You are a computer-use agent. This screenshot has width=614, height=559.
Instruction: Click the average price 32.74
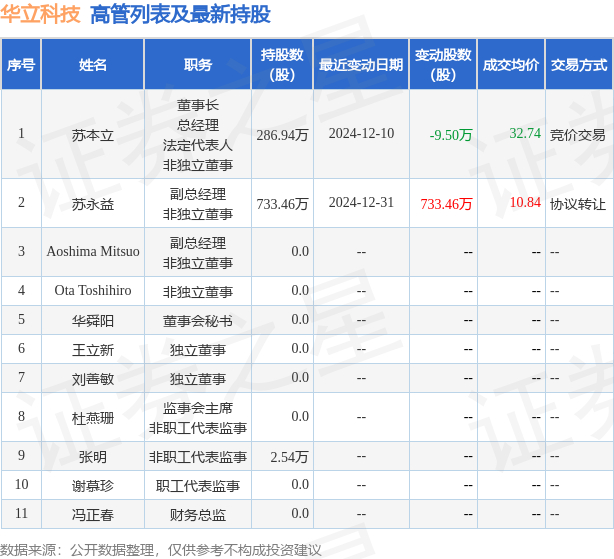coord(525,133)
